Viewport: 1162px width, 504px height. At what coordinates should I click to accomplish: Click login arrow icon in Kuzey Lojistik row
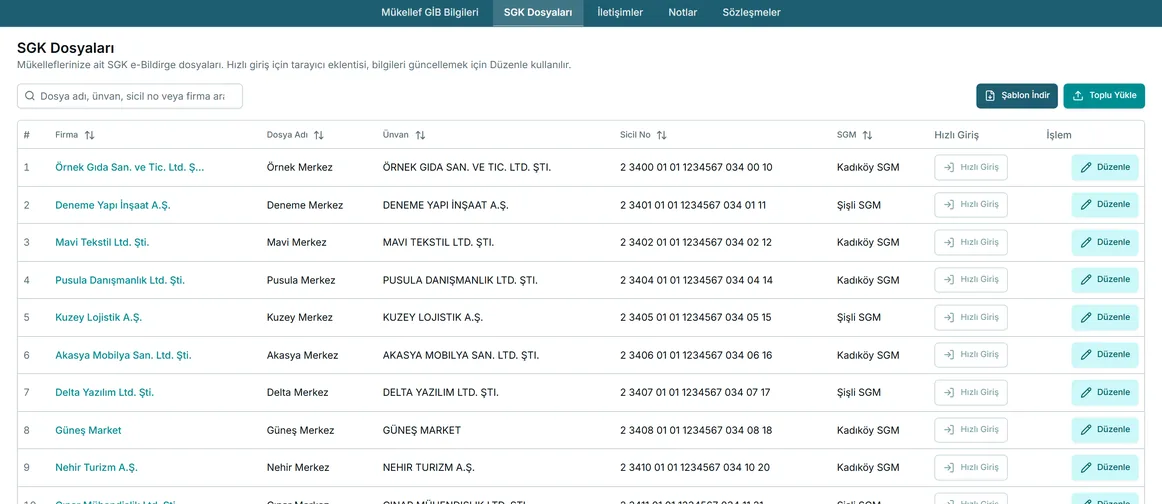click(x=949, y=317)
